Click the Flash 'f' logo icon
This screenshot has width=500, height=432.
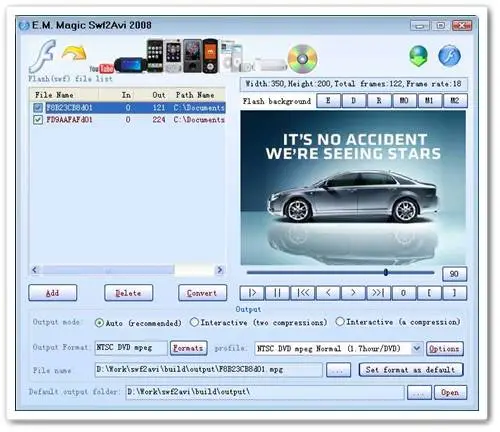tap(43, 56)
